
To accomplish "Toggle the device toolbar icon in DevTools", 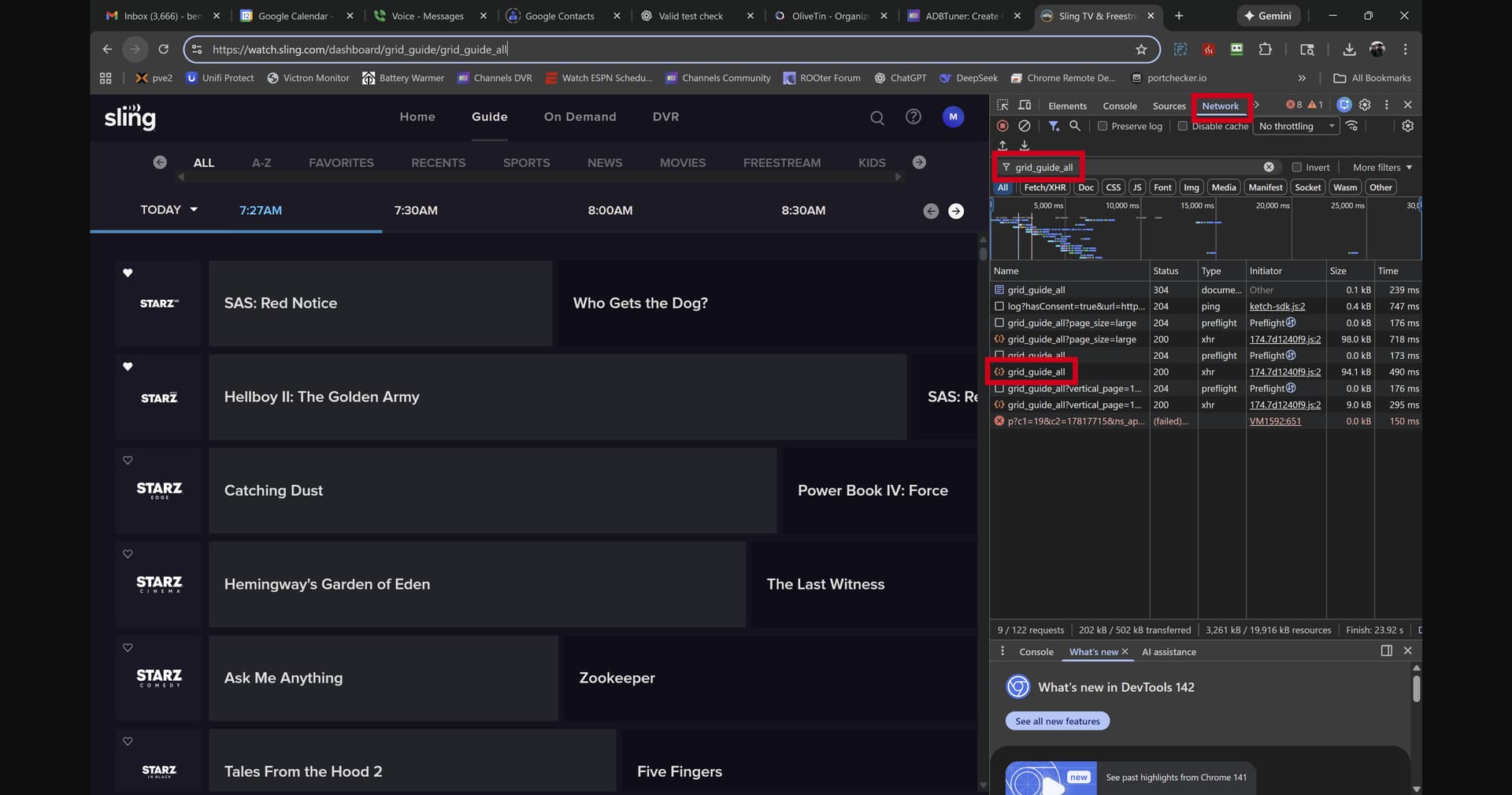I will pyautogui.click(x=1025, y=105).
